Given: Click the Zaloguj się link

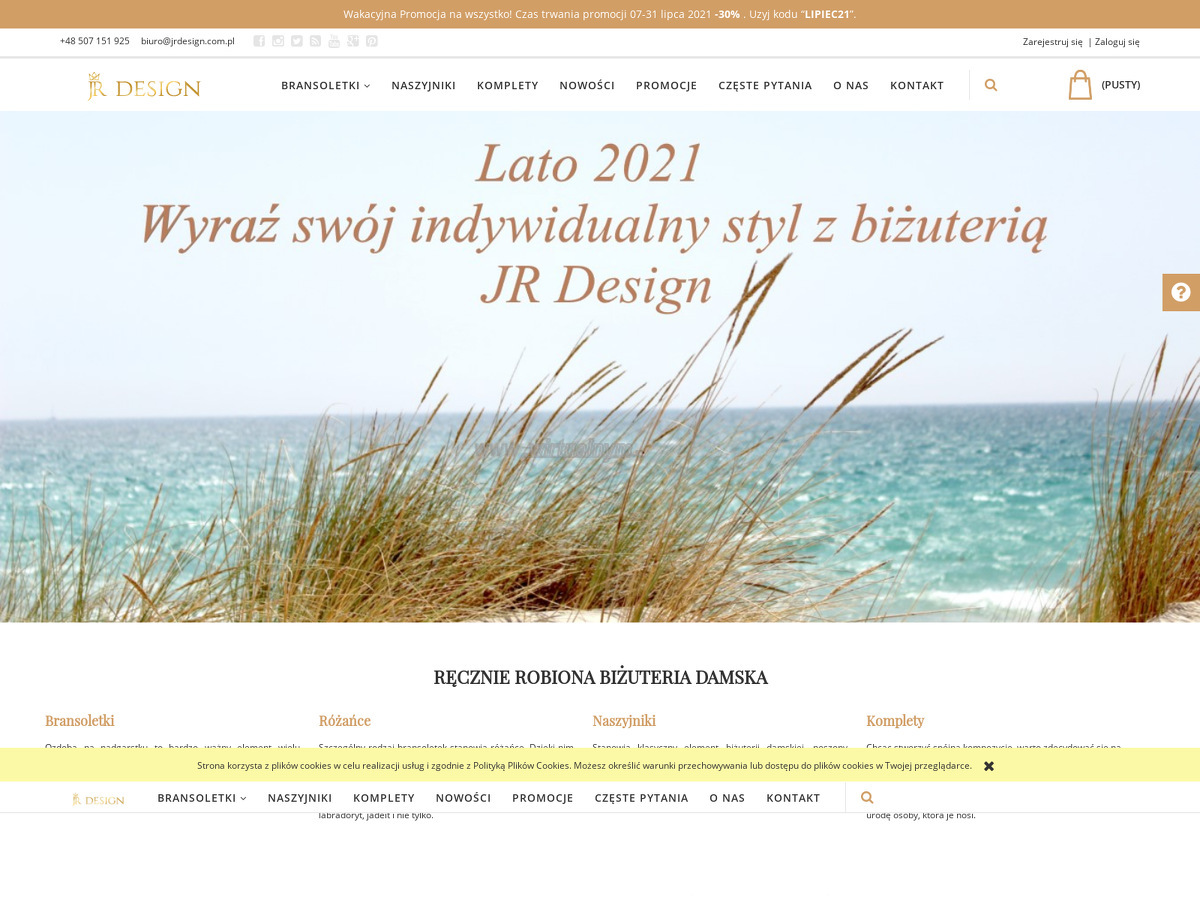Looking at the screenshot, I should point(1117,42).
